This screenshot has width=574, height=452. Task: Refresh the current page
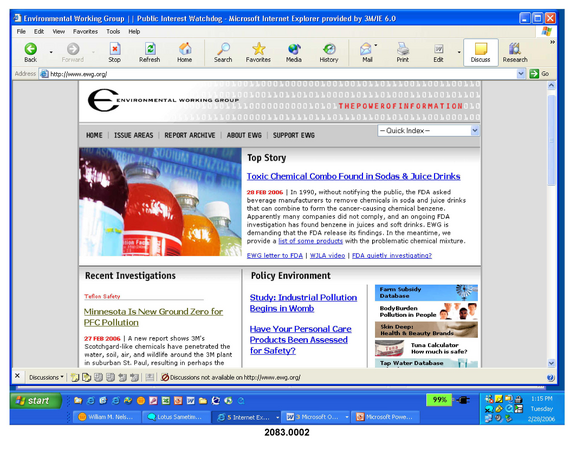click(x=150, y=52)
